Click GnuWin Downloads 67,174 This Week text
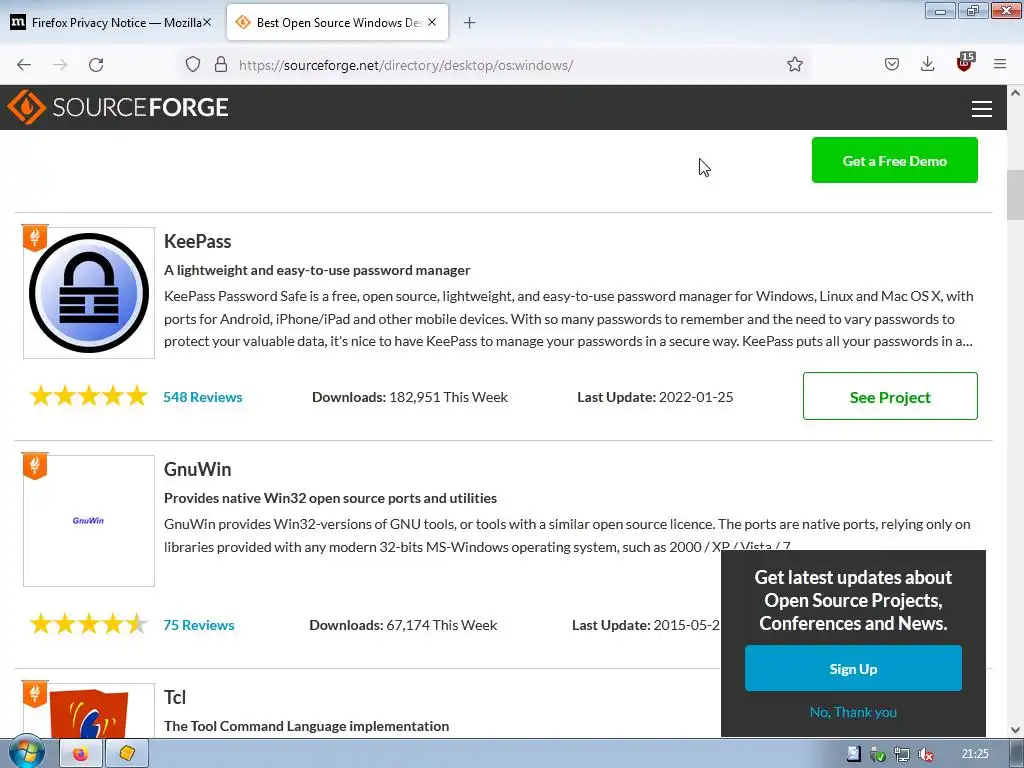This screenshot has width=1024, height=768. click(x=403, y=625)
